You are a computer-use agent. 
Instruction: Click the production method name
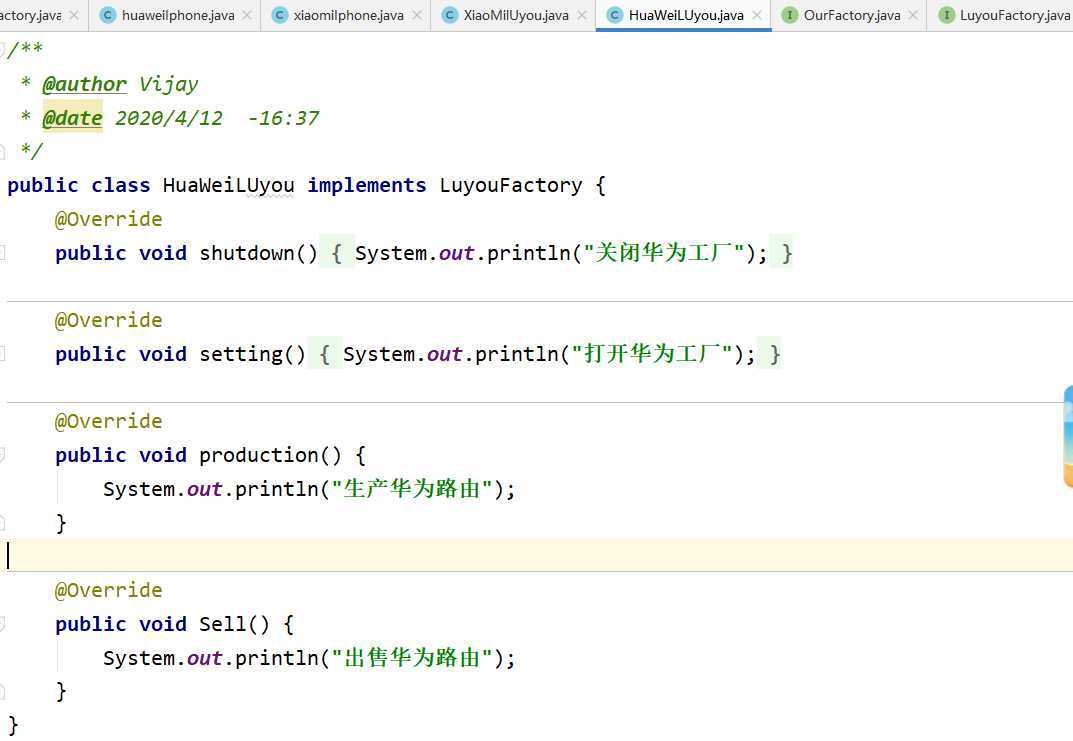coord(259,455)
